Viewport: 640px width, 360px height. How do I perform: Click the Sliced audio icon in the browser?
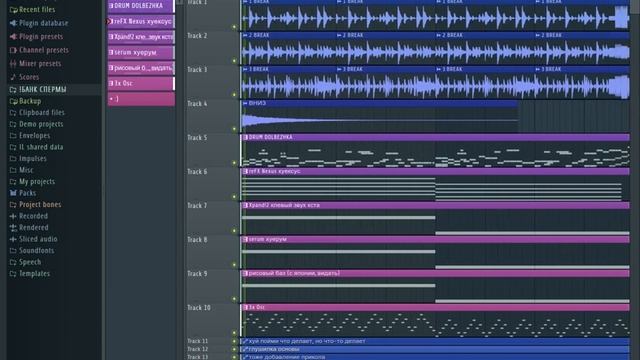[13, 239]
